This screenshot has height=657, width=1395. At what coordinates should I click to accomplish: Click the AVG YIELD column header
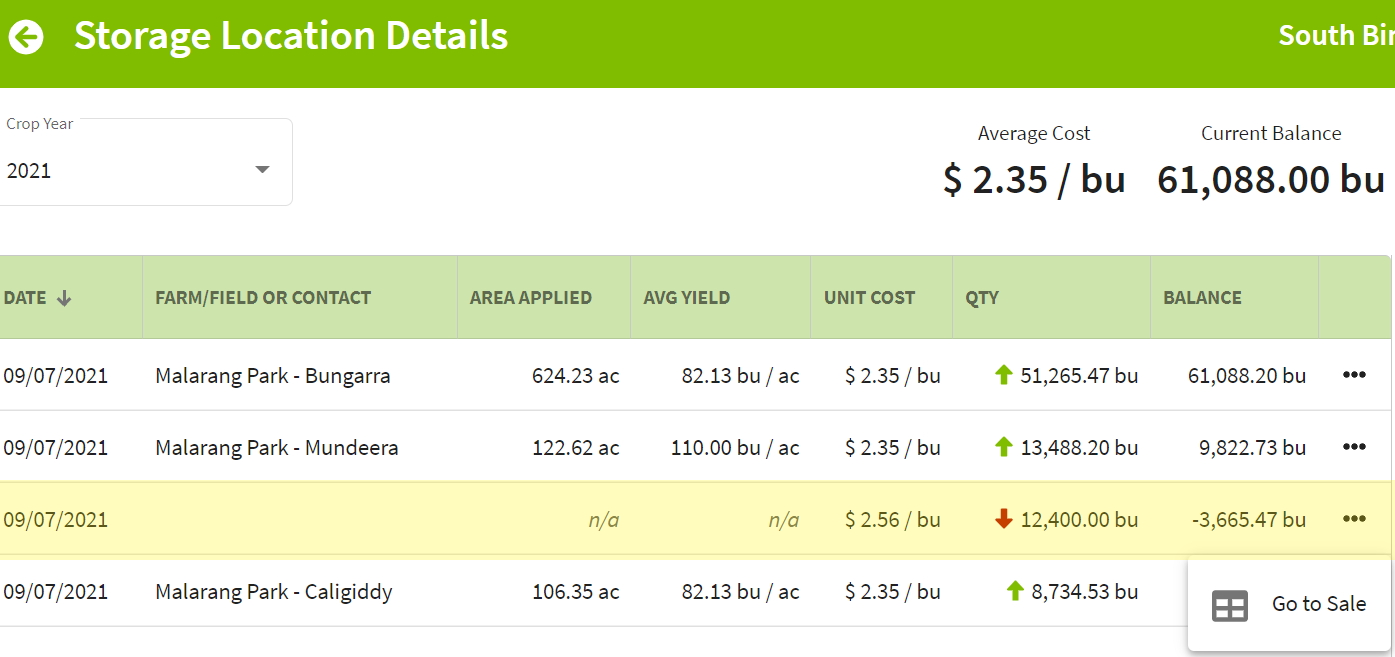coord(687,298)
